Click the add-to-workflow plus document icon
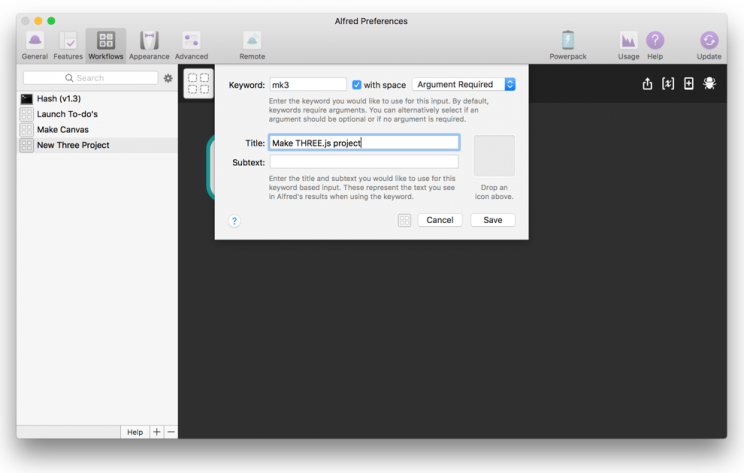744x473 pixels. coord(688,84)
